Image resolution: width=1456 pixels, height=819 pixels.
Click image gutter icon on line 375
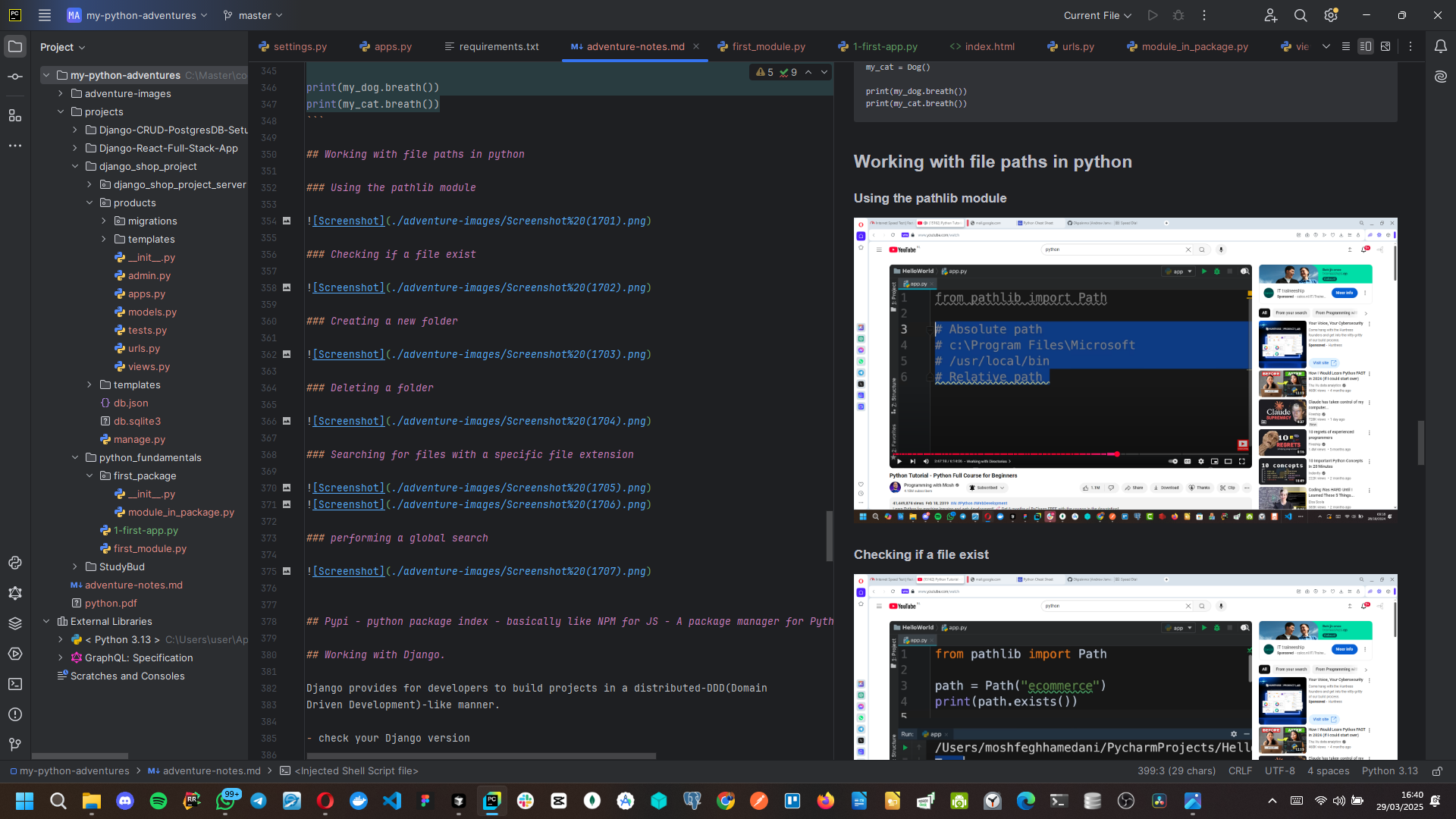click(287, 571)
